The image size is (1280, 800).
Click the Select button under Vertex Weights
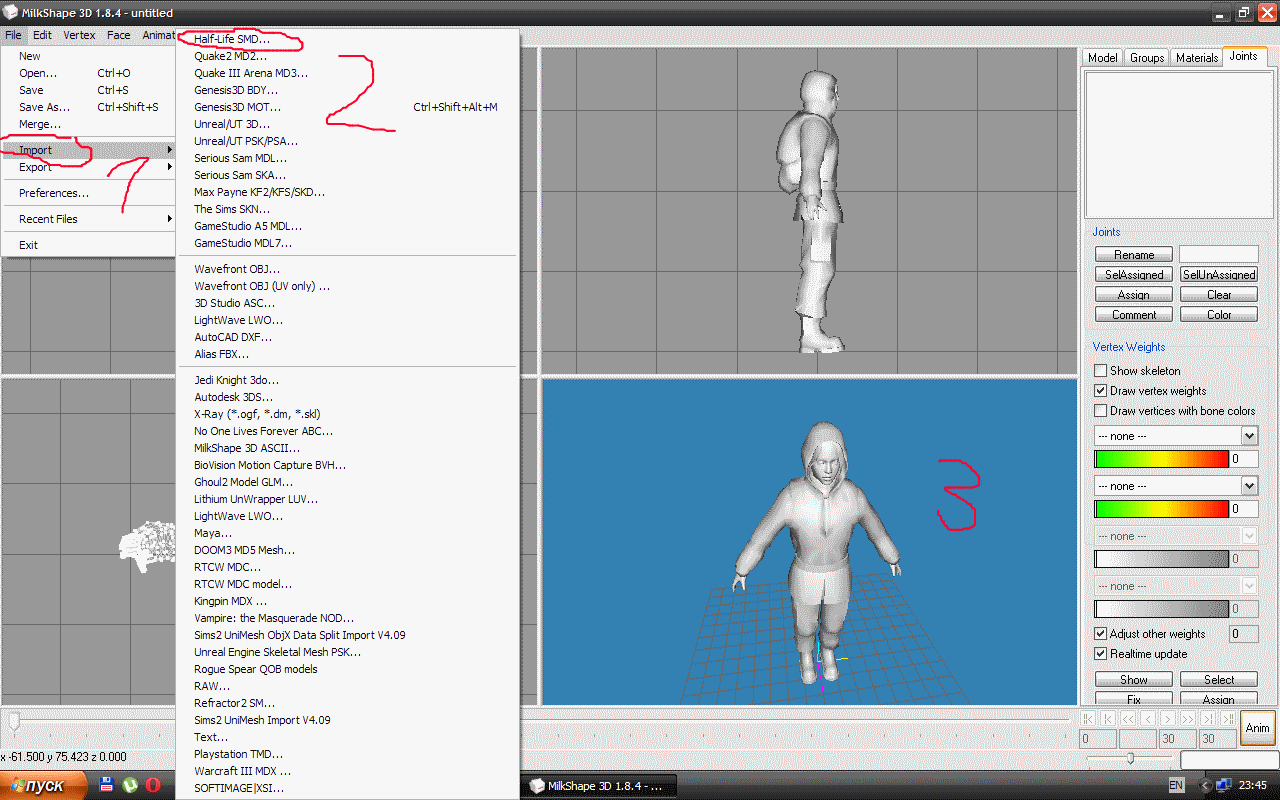pyautogui.click(x=1219, y=680)
